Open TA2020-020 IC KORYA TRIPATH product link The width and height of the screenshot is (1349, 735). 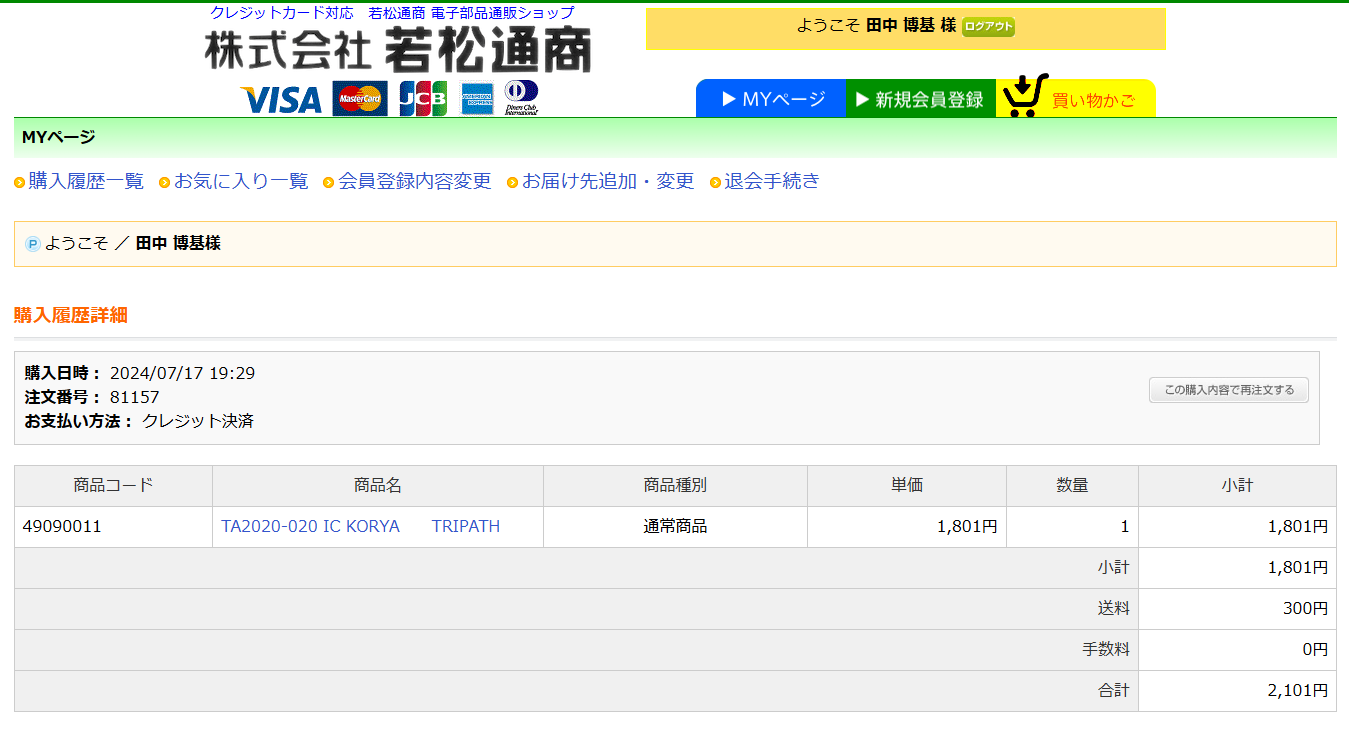pyautogui.click(x=360, y=526)
